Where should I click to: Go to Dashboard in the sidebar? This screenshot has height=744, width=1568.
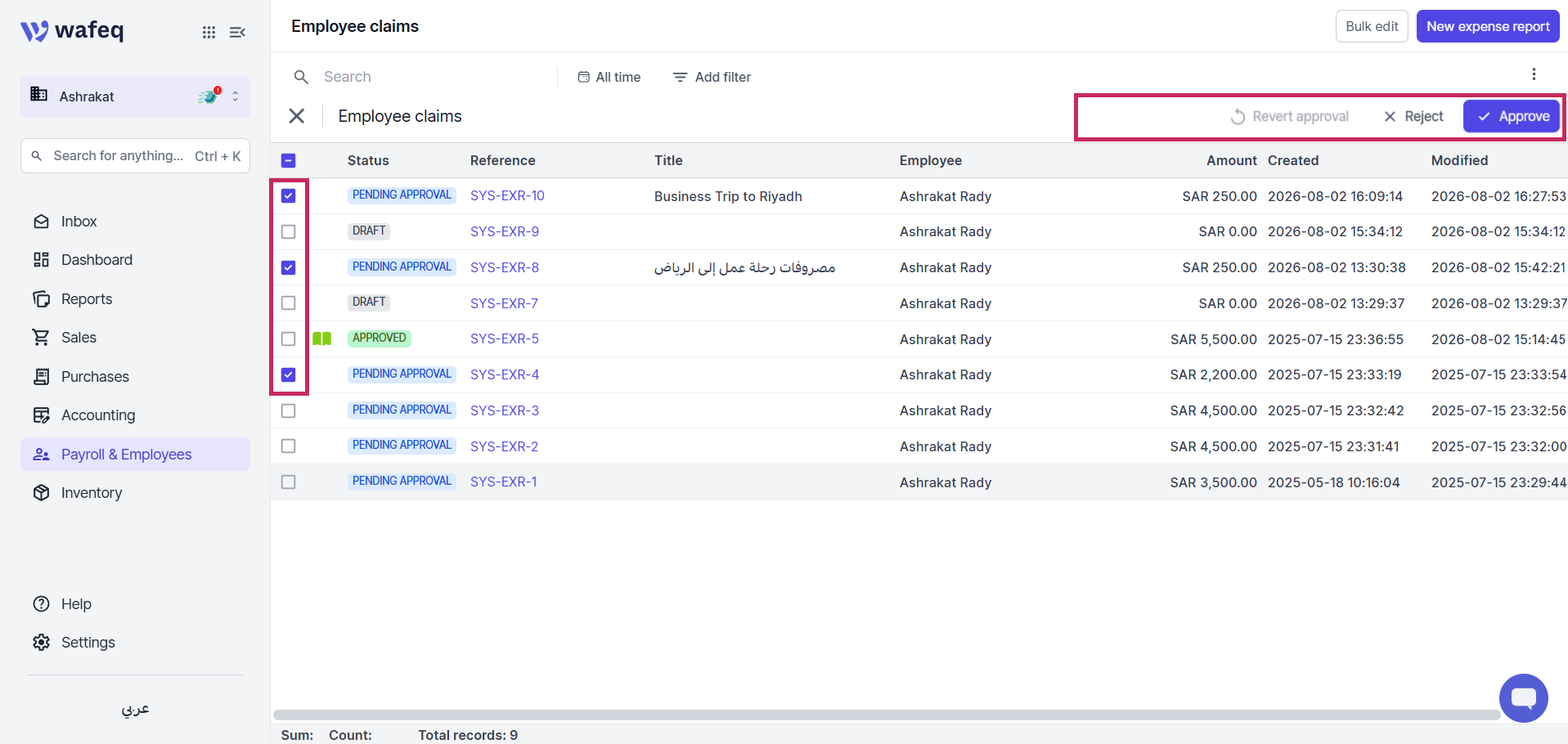(x=135, y=260)
